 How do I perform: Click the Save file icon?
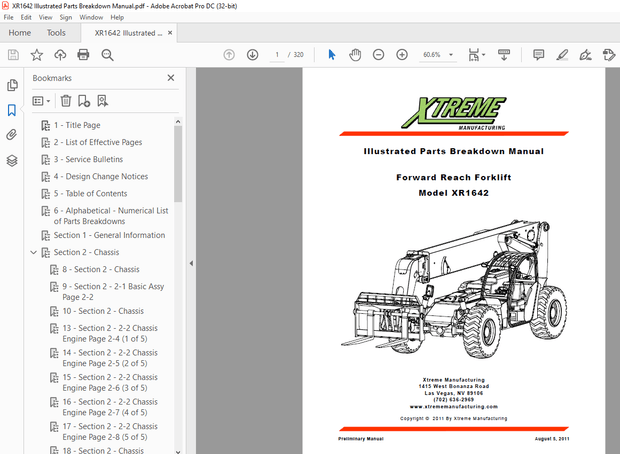point(13,55)
